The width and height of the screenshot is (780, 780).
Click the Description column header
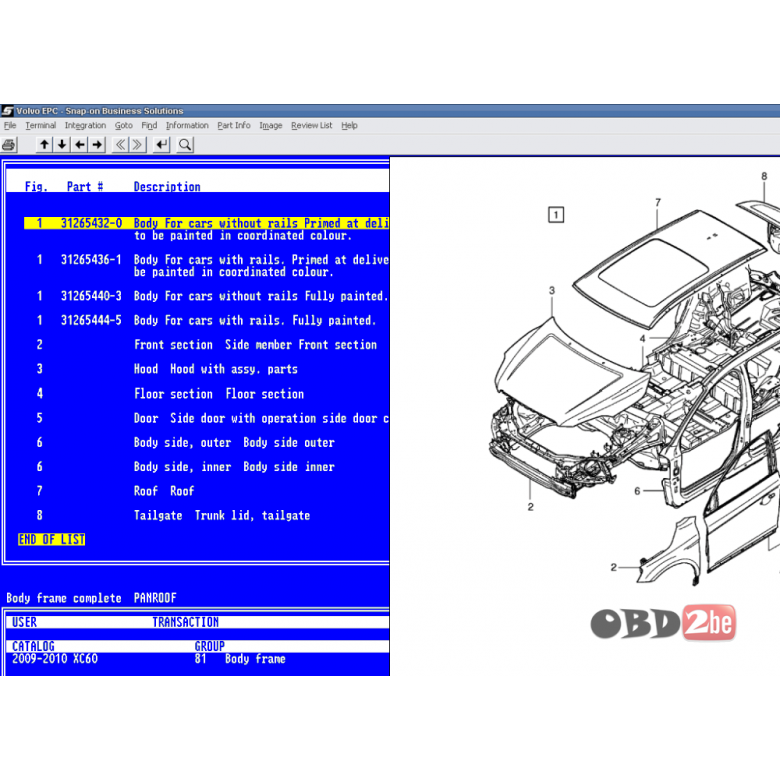pos(167,187)
